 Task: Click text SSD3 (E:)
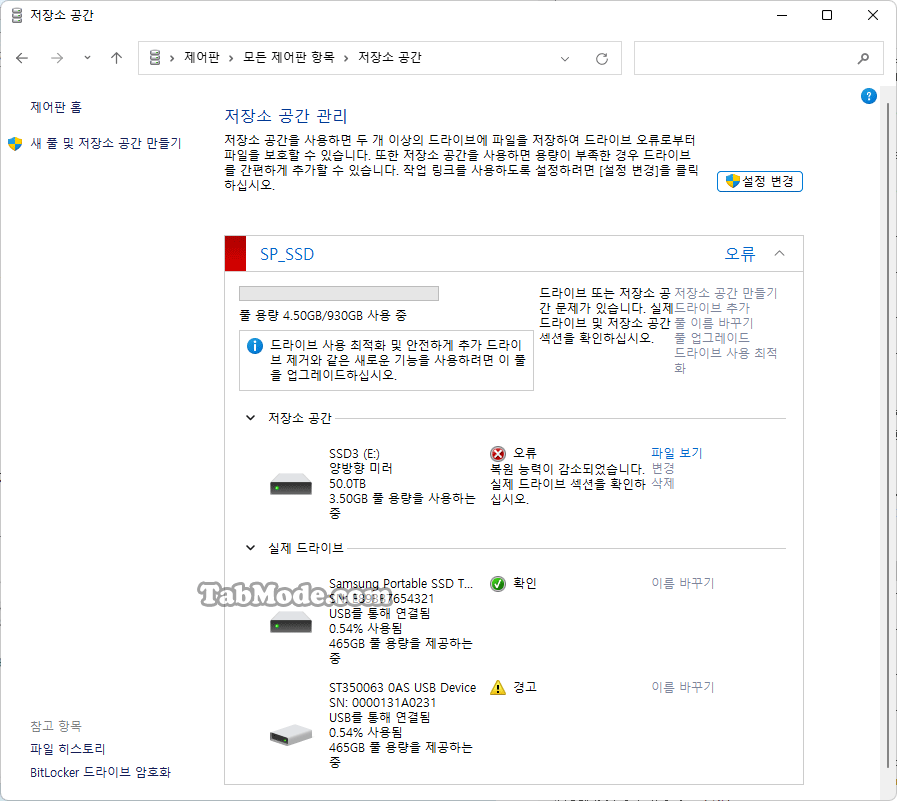(x=354, y=454)
